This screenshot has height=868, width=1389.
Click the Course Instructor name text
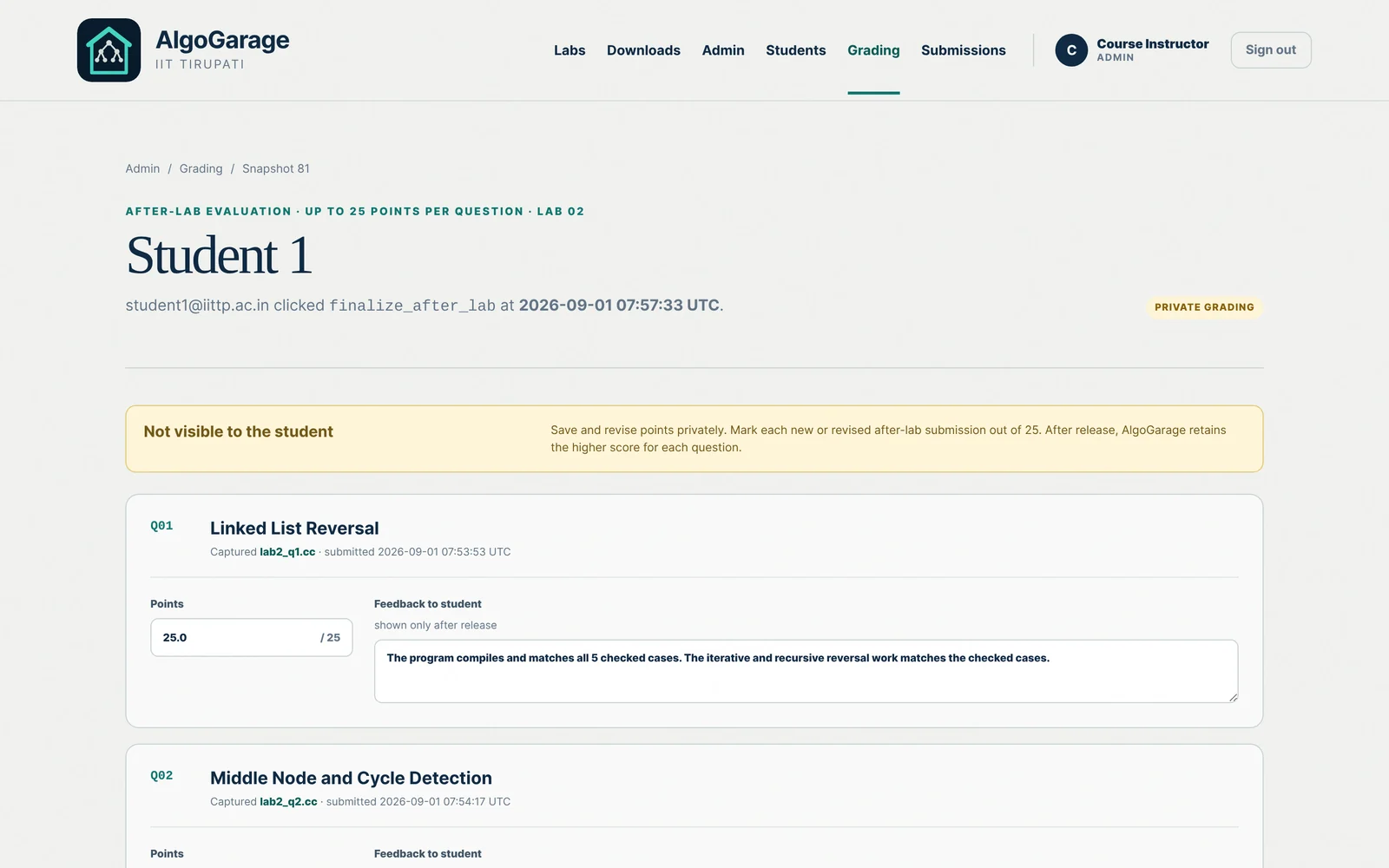[x=1153, y=43]
